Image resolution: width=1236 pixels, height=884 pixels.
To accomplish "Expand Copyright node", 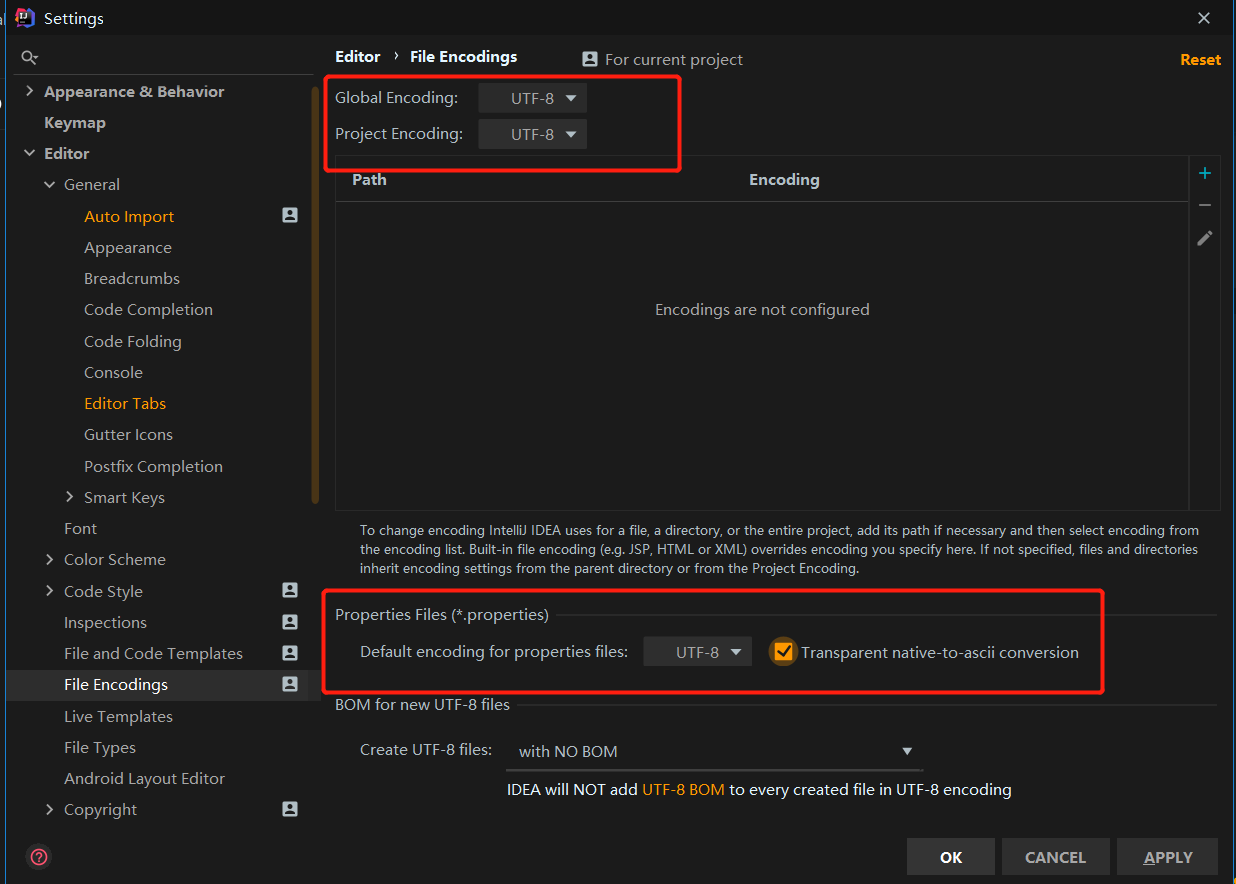I will click(50, 809).
